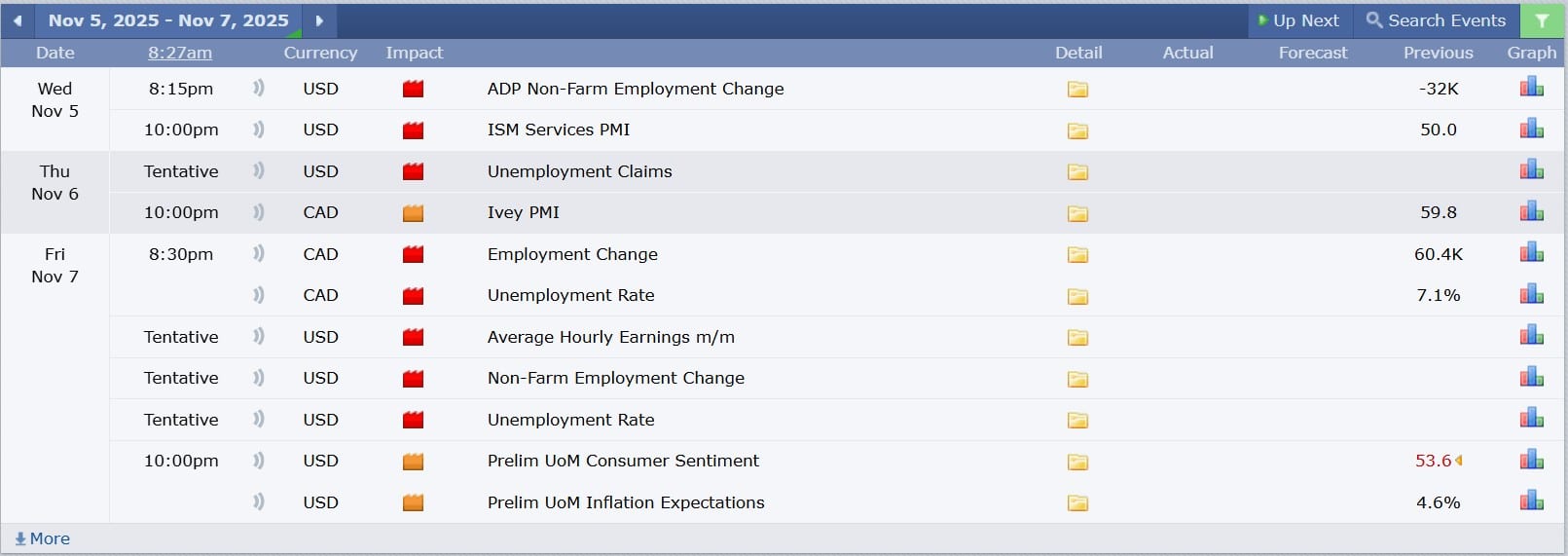Open the Nov 5 - Nov 7 date range picker

pyautogui.click(x=168, y=20)
